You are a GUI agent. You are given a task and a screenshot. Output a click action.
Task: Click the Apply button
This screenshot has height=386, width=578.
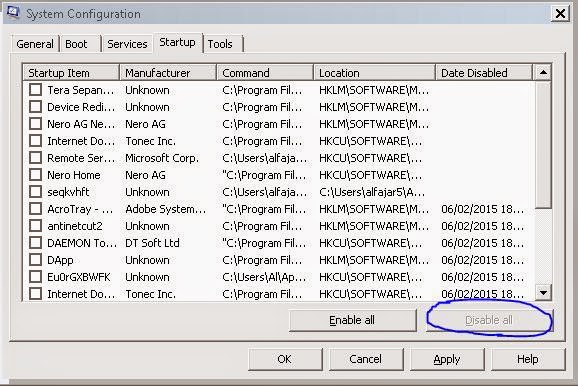[447, 359]
